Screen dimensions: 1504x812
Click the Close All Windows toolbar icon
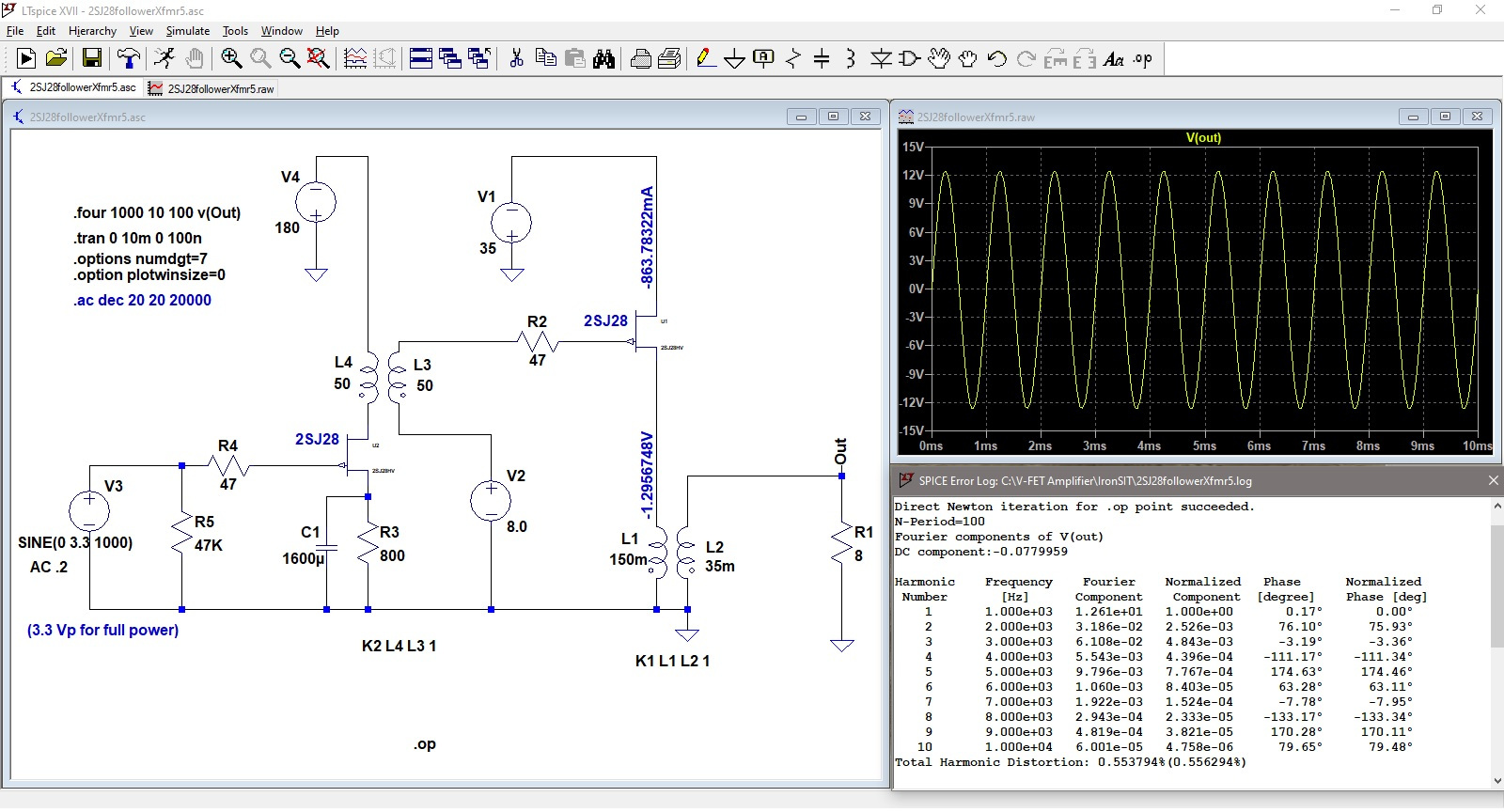pyautogui.click(x=479, y=59)
